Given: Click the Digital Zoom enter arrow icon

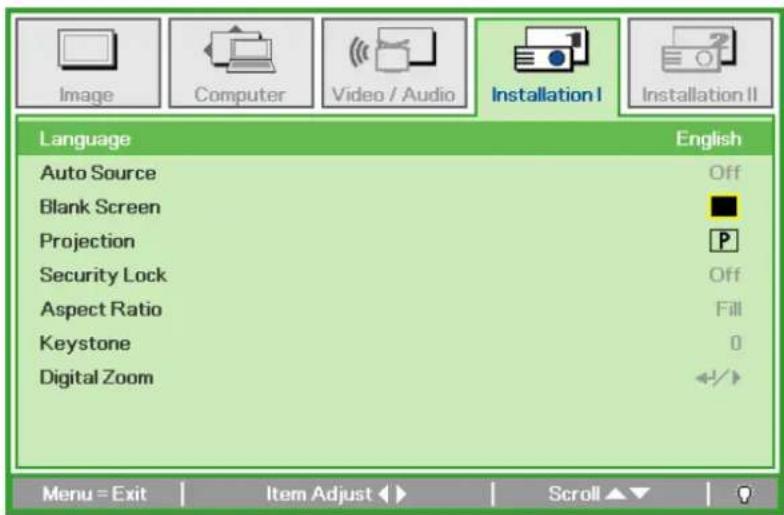Looking at the screenshot, I should [718, 378].
